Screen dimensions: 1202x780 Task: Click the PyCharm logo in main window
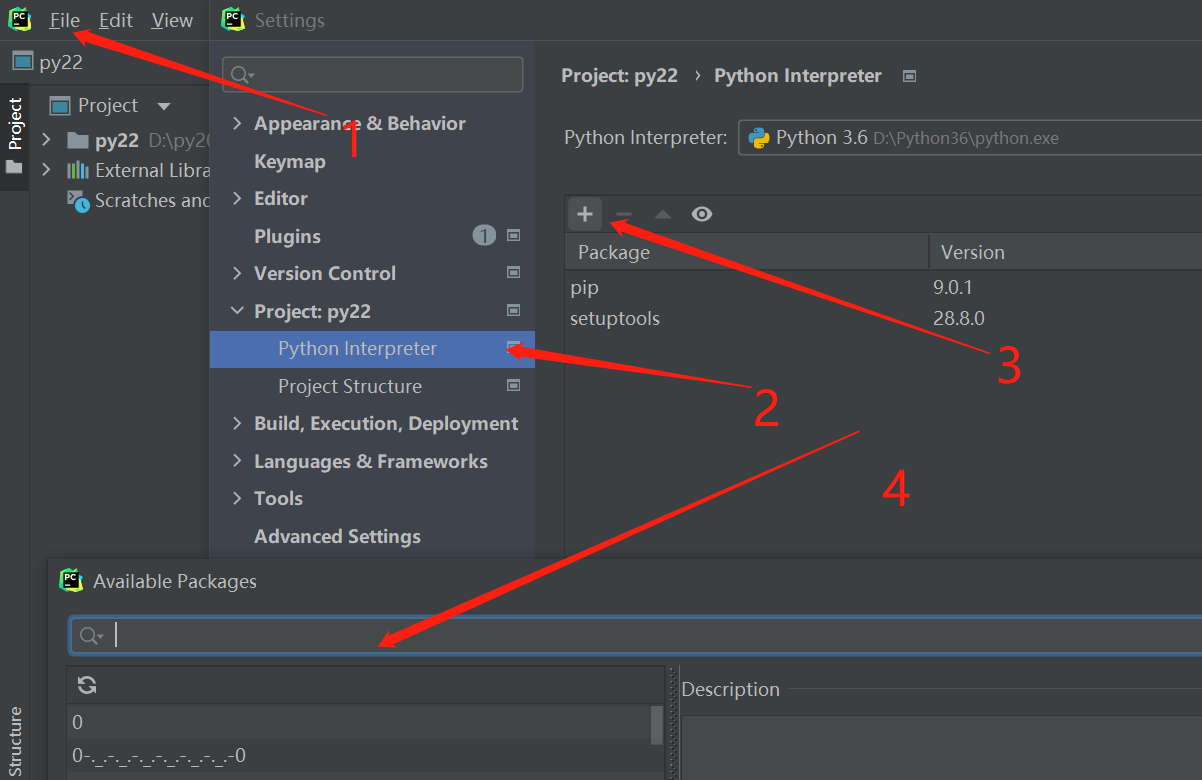pos(19,19)
